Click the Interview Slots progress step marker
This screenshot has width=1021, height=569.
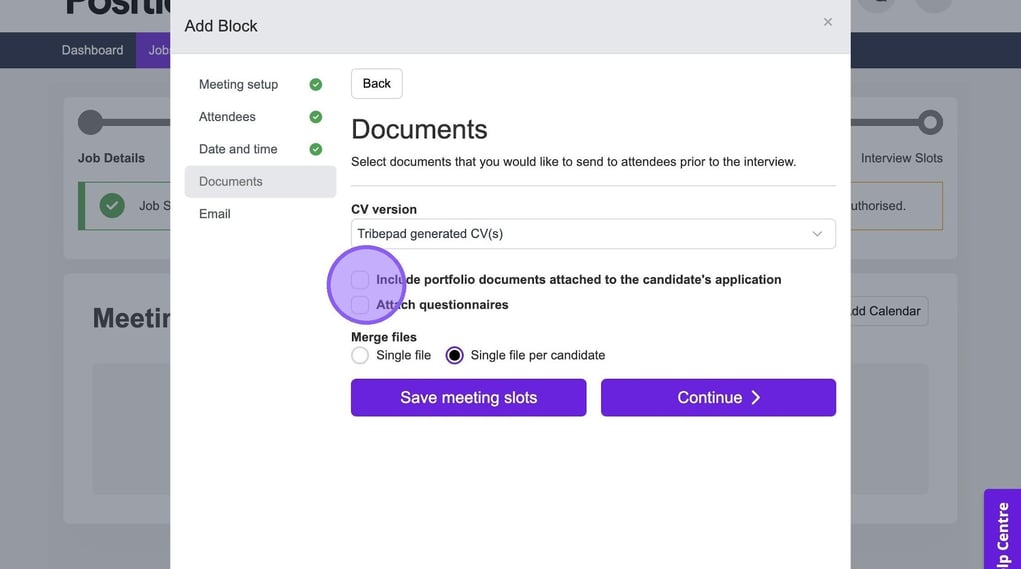point(930,122)
